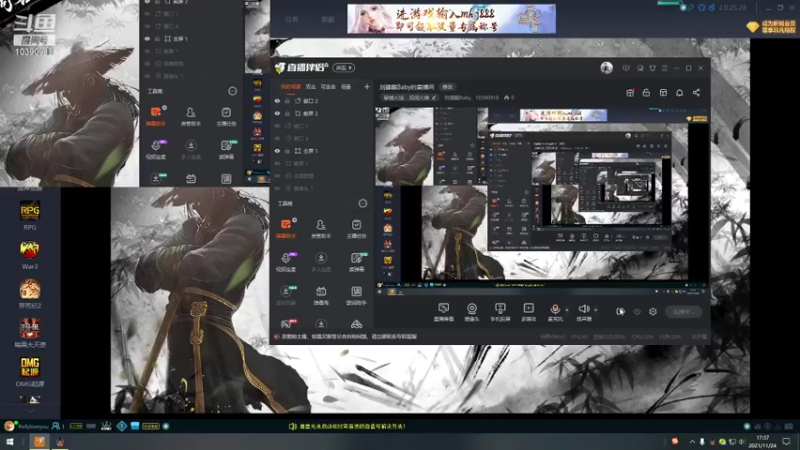Click the share icon in front window
This screenshot has width=800, height=450.
(696, 92)
